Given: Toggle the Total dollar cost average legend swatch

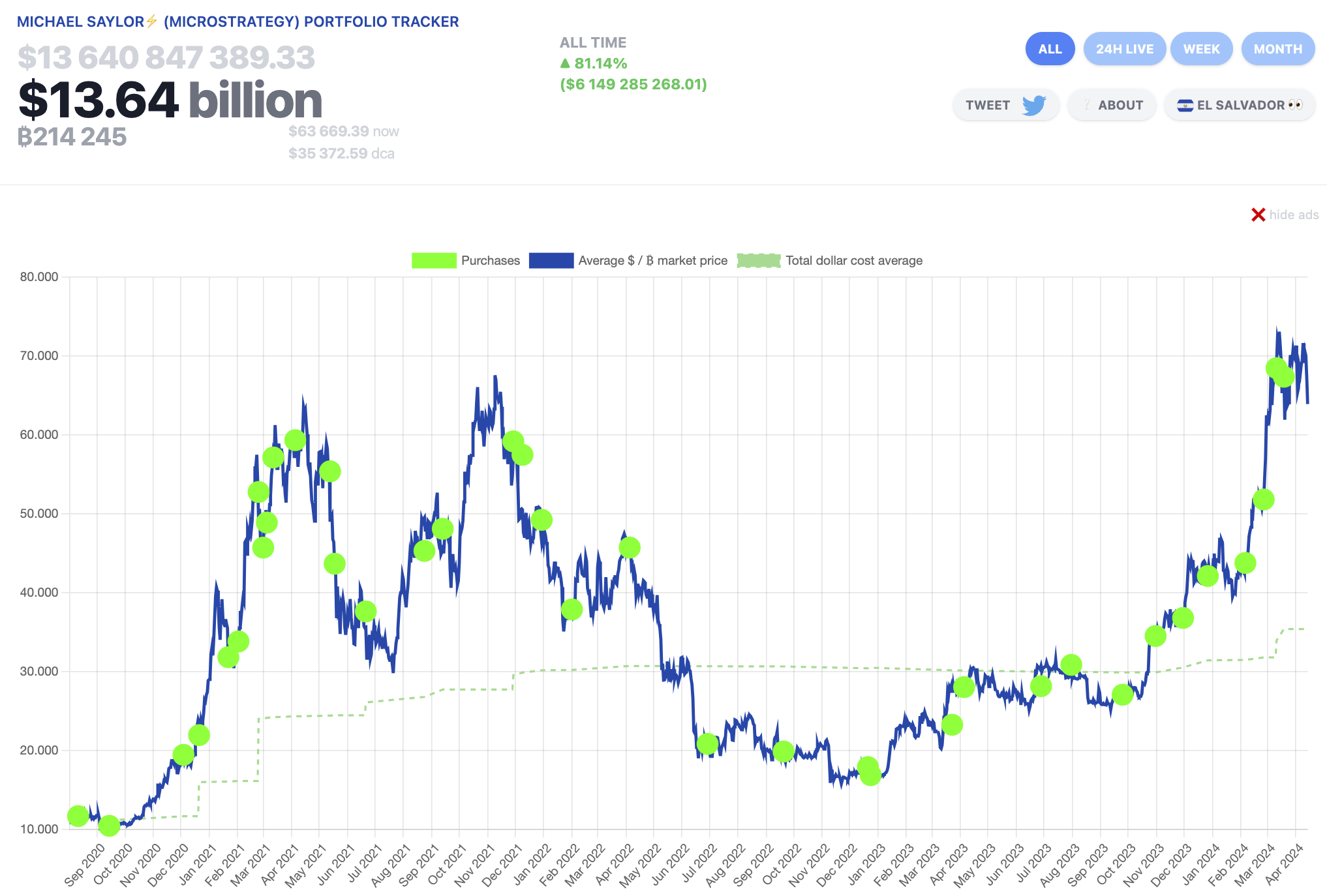Looking at the screenshot, I should (x=759, y=260).
